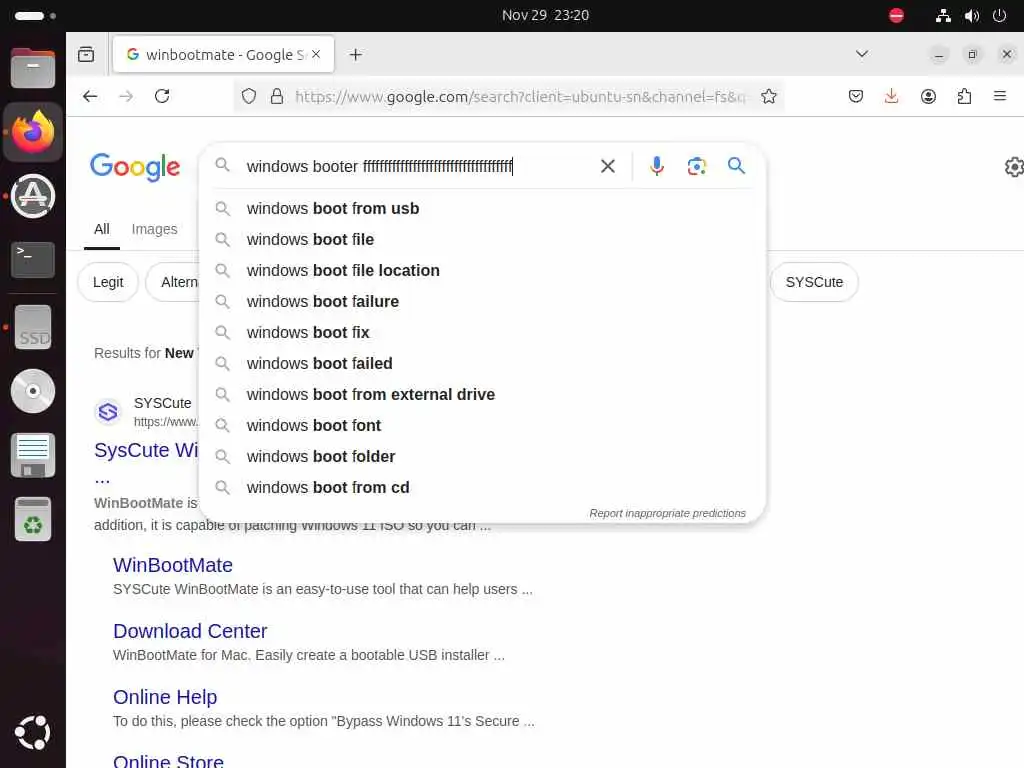Open SSD drive icon in dock
The width and height of the screenshot is (1024, 768).
pyautogui.click(x=33, y=327)
